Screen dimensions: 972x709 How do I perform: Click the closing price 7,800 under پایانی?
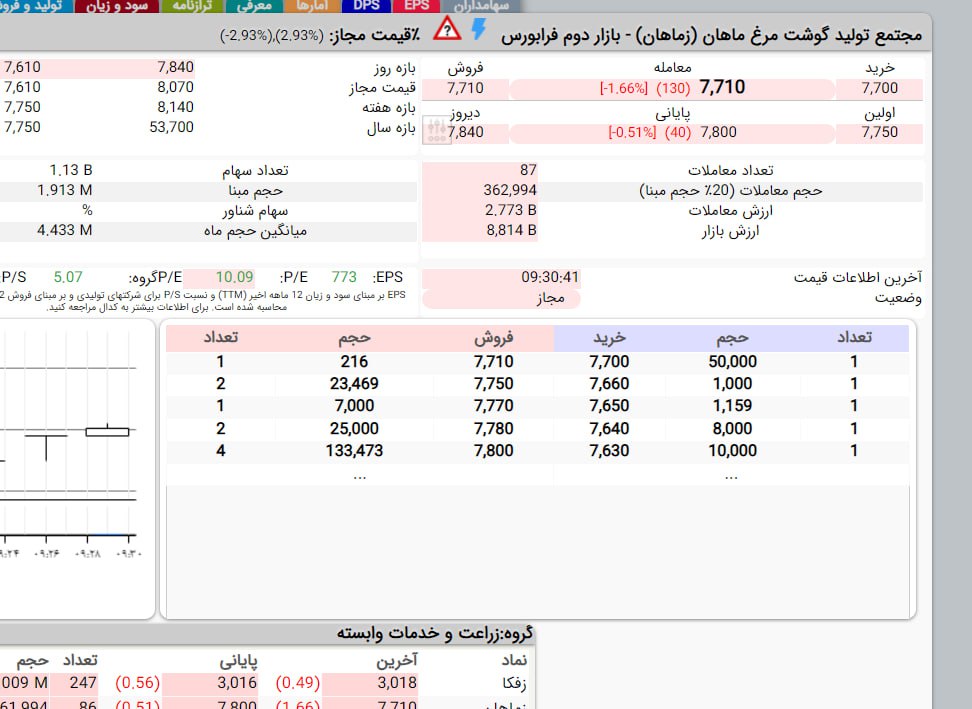[718, 132]
